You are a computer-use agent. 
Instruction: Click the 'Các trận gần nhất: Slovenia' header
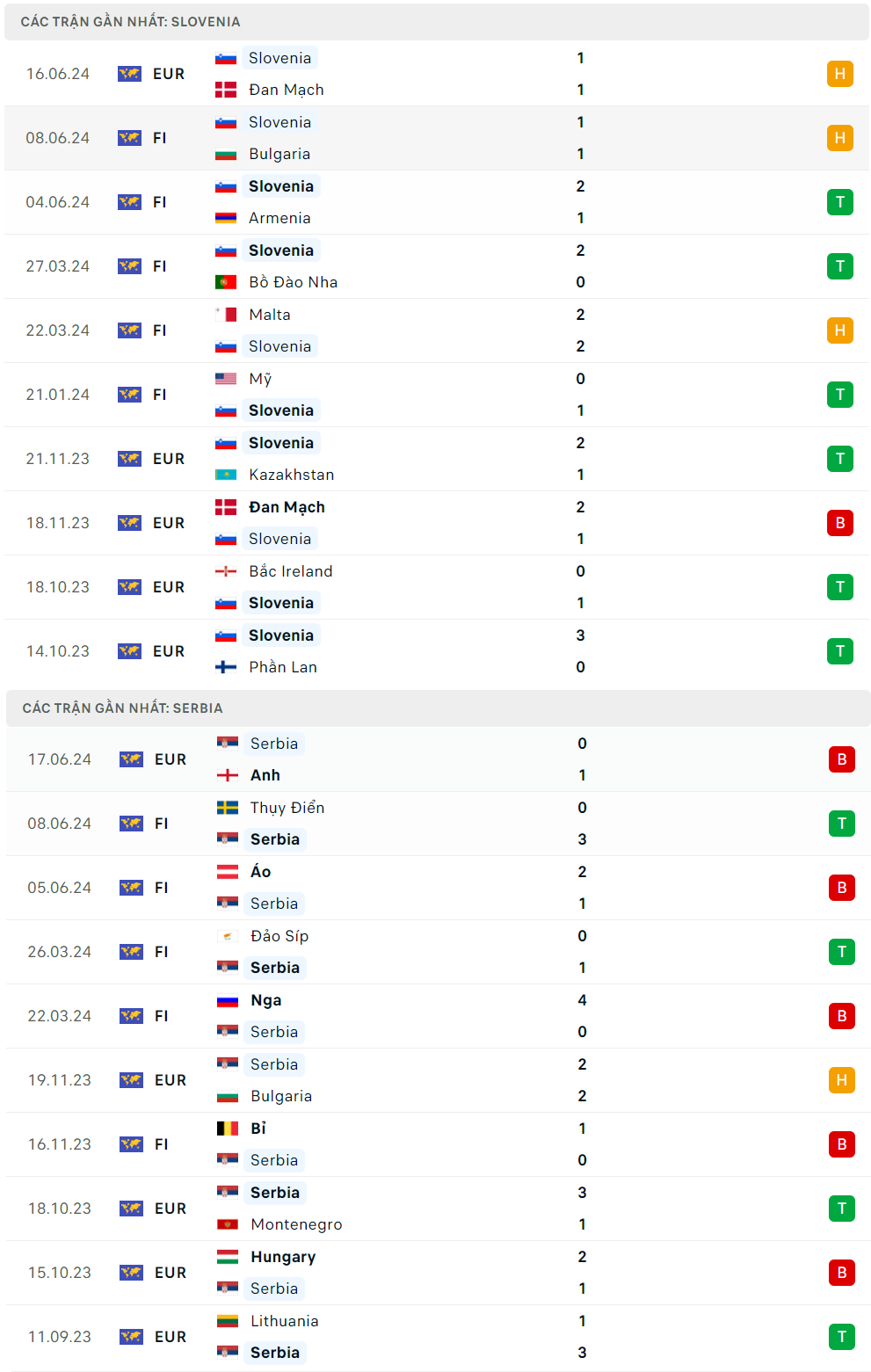point(130,22)
